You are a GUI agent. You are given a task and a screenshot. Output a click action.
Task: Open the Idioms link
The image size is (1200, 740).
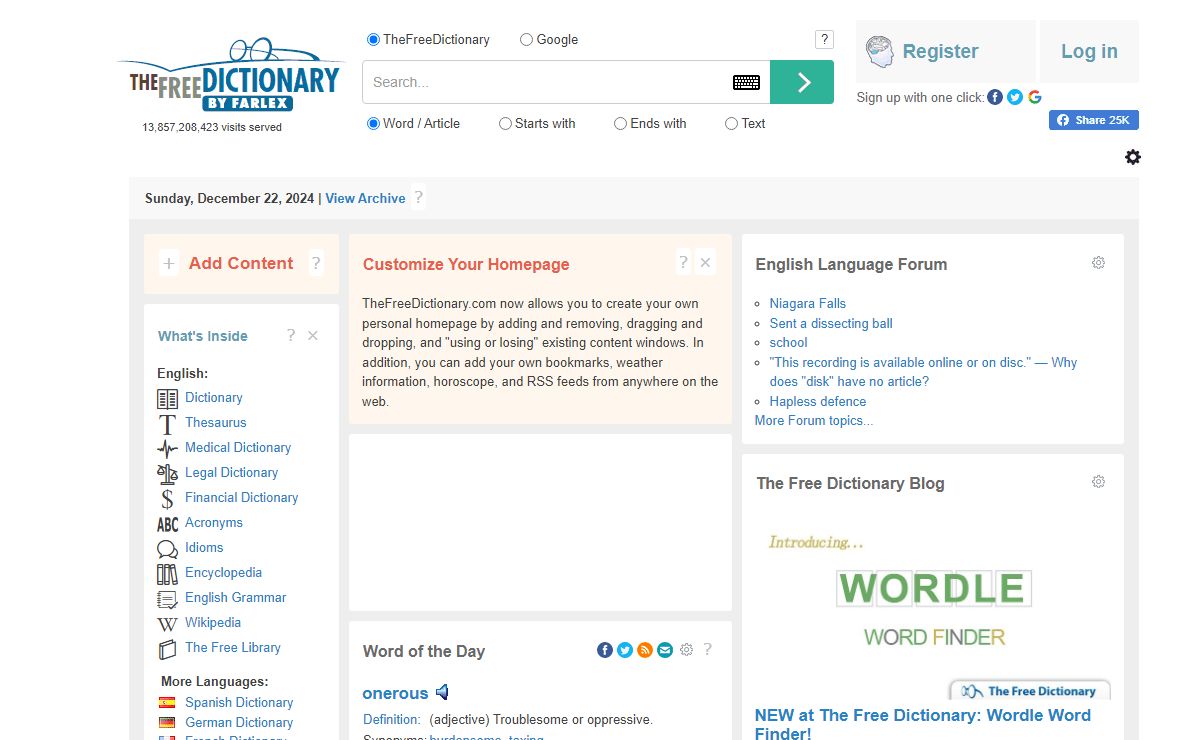[204, 547]
